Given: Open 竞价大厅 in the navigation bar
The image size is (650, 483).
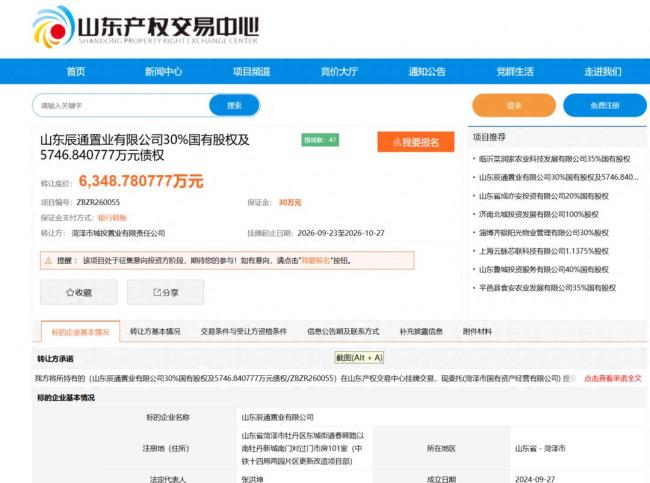Looking at the screenshot, I should point(339,72).
